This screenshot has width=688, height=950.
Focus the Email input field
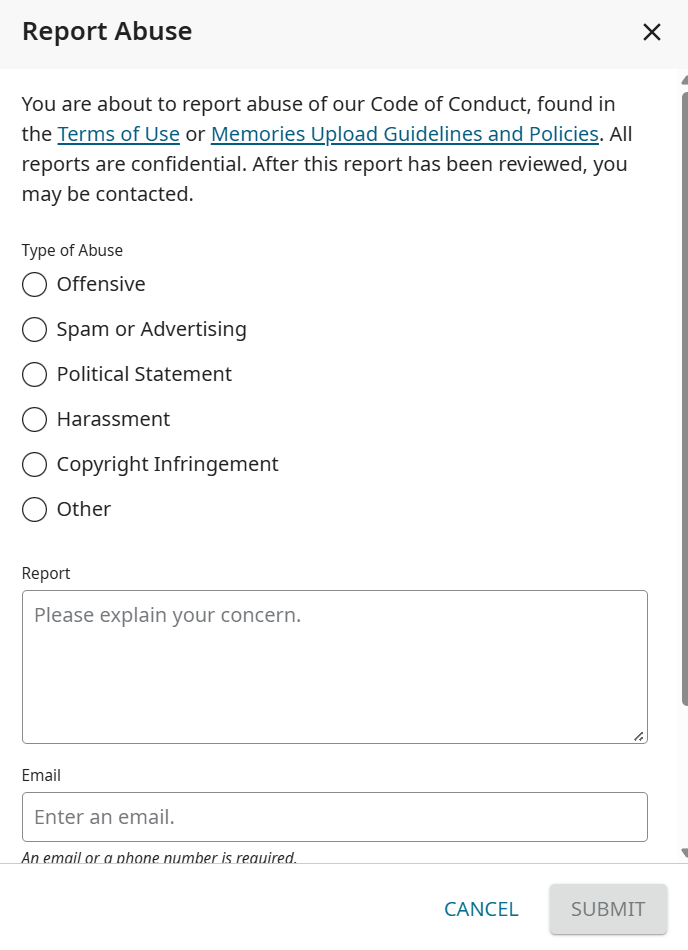pyautogui.click(x=334, y=817)
